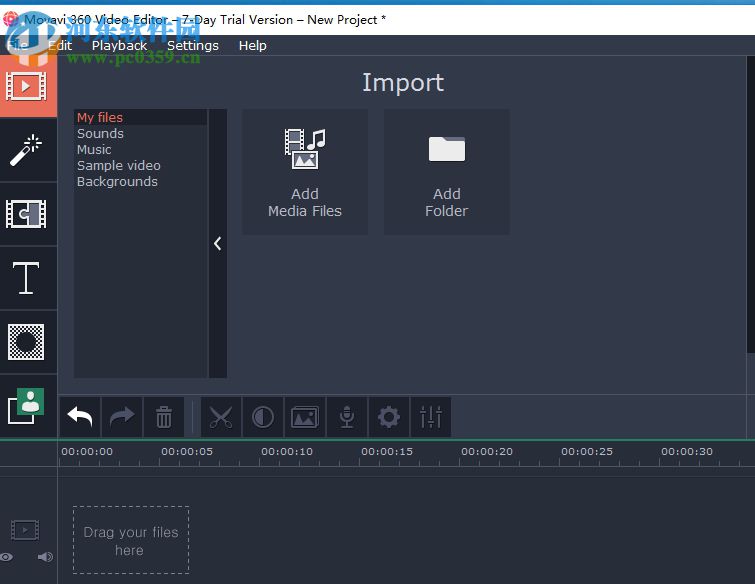Select the Split scissors tool
Image resolution: width=755 pixels, height=584 pixels.
click(x=221, y=417)
